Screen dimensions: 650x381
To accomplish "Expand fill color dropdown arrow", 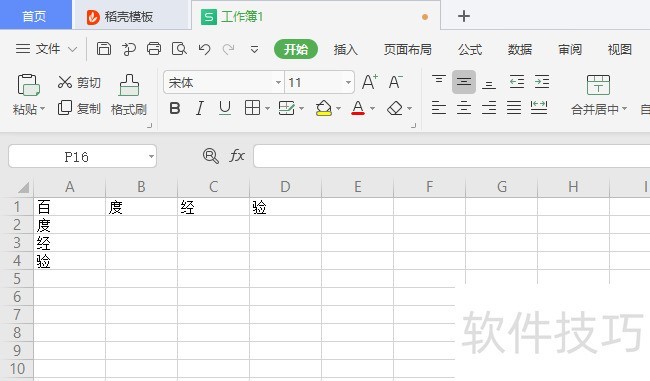I will pos(338,109).
